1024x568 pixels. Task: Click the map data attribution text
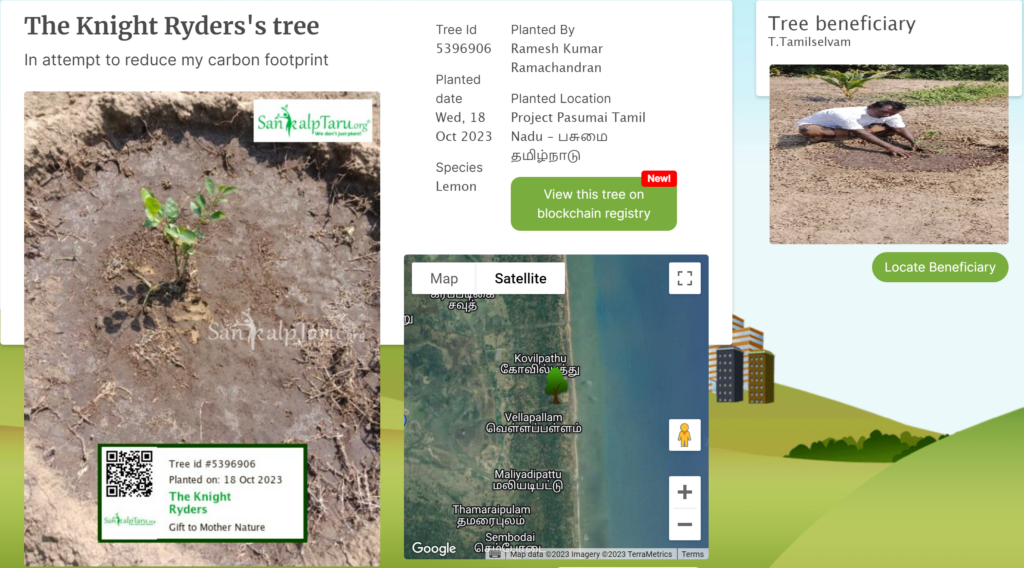(591, 554)
